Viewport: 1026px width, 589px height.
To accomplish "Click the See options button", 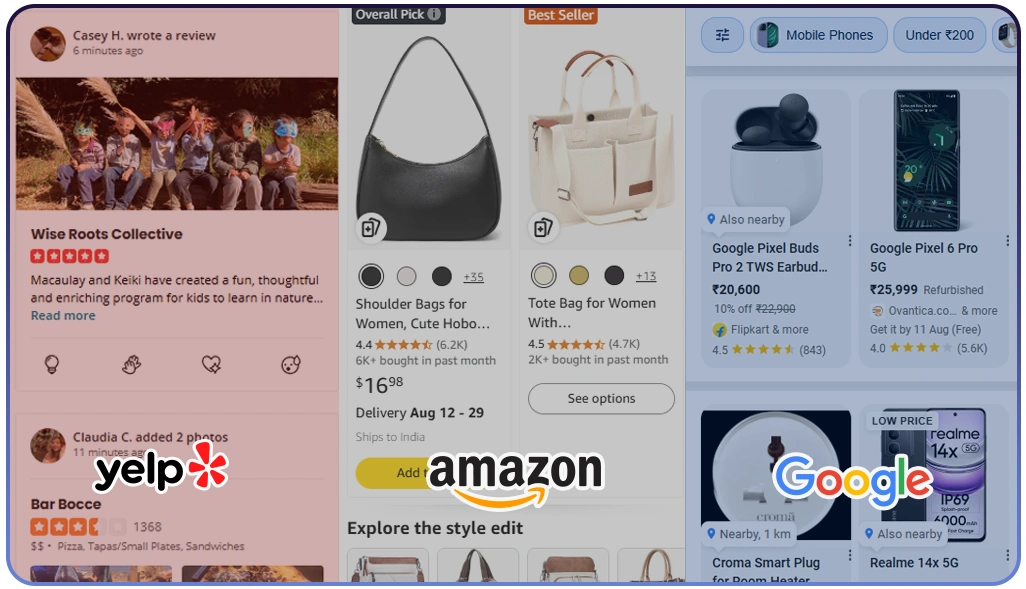I will pyautogui.click(x=601, y=399).
